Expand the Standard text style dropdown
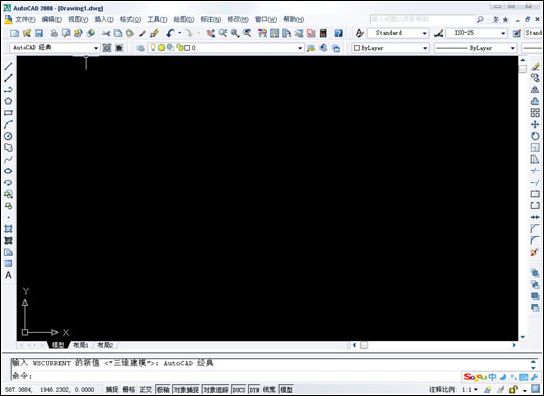The width and height of the screenshot is (544, 396). (x=398, y=33)
